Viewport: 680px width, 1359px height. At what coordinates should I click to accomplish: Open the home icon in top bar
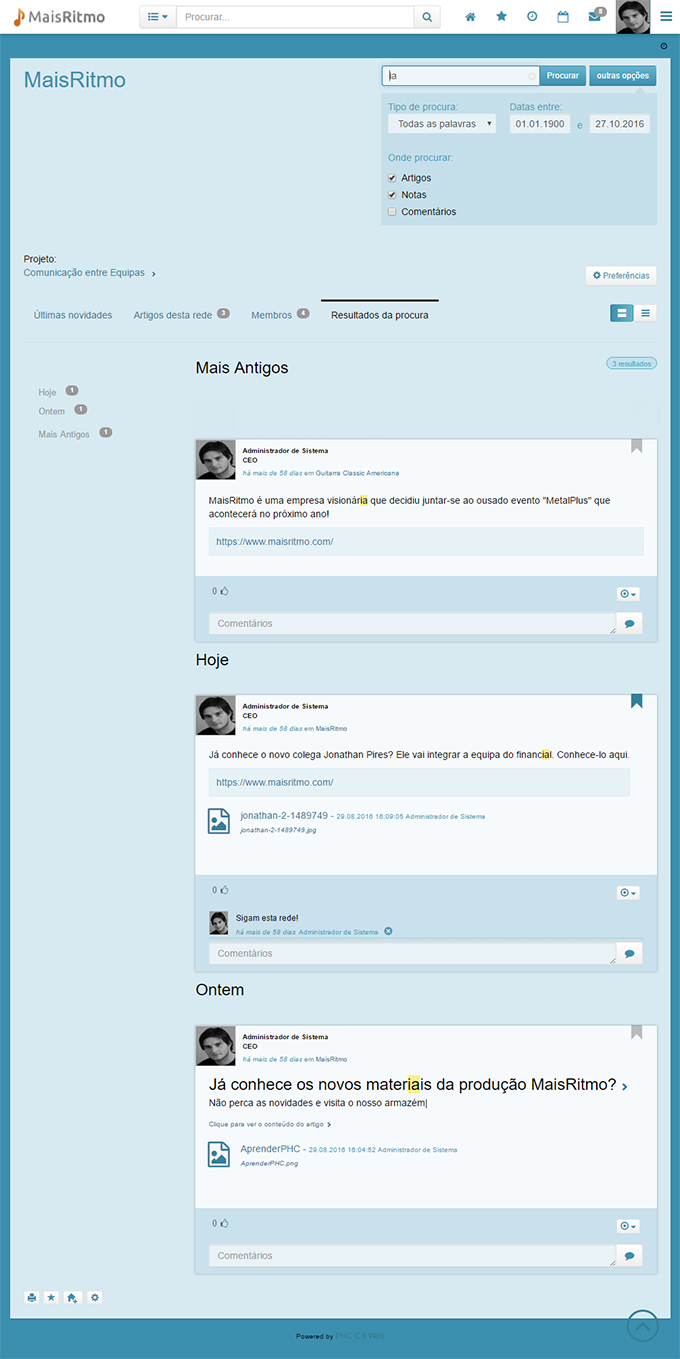click(x=470, y=17)
